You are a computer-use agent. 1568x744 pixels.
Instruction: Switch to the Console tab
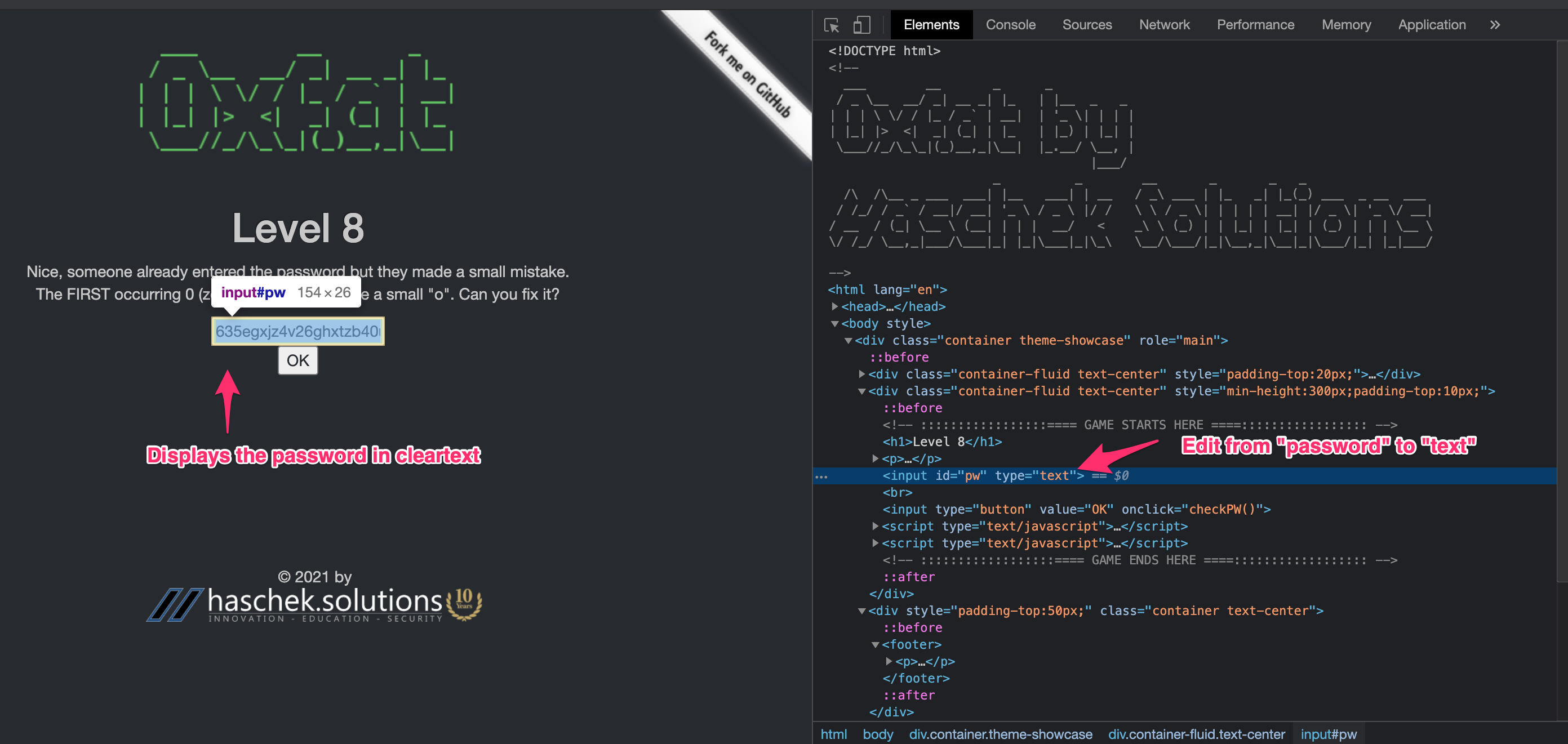pyautogui.click(x=1010, y=25)
